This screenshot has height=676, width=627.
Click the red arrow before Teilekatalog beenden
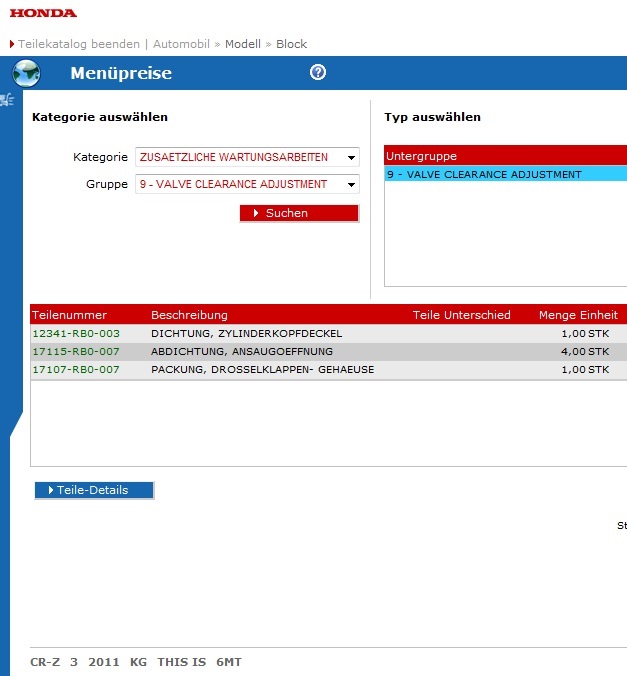(12, 44)
